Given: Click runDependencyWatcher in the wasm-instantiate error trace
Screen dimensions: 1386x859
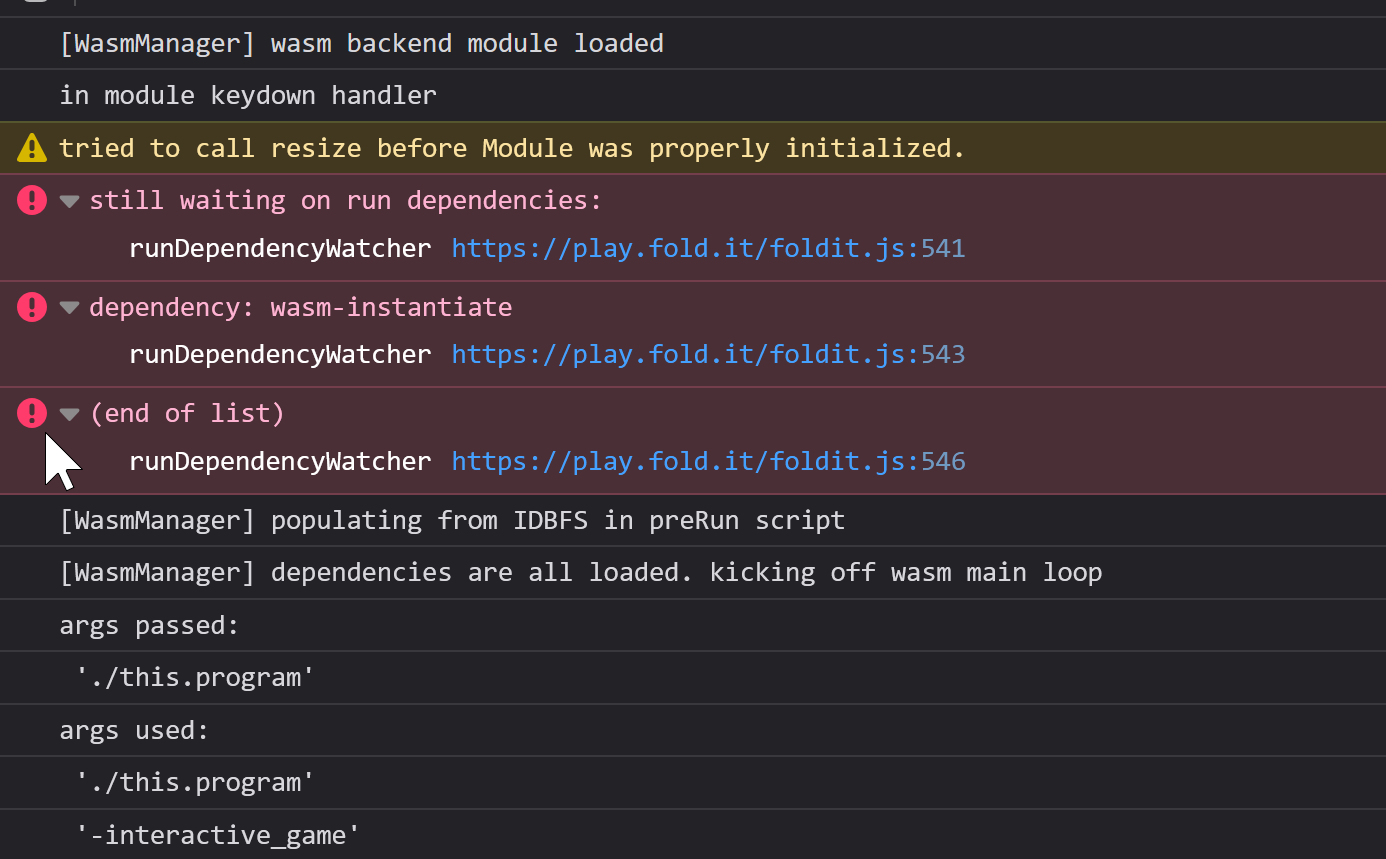Looking at the screenshot, I should 280,355.
